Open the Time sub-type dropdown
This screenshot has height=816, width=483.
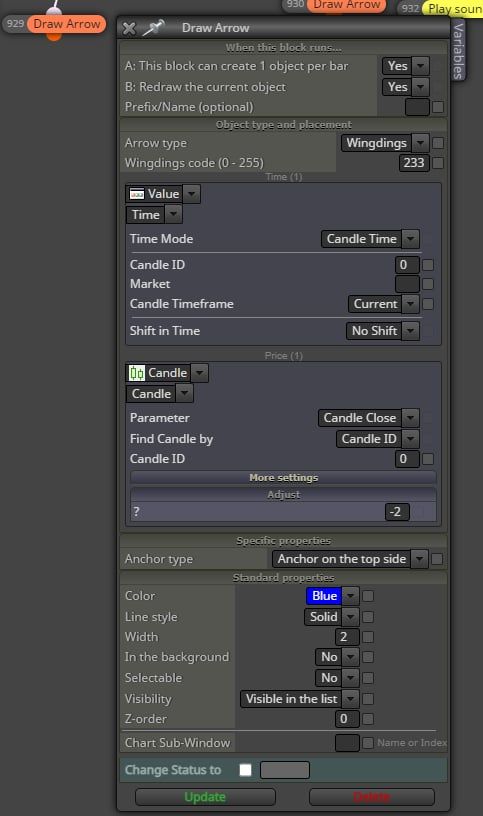click(154, 214)
